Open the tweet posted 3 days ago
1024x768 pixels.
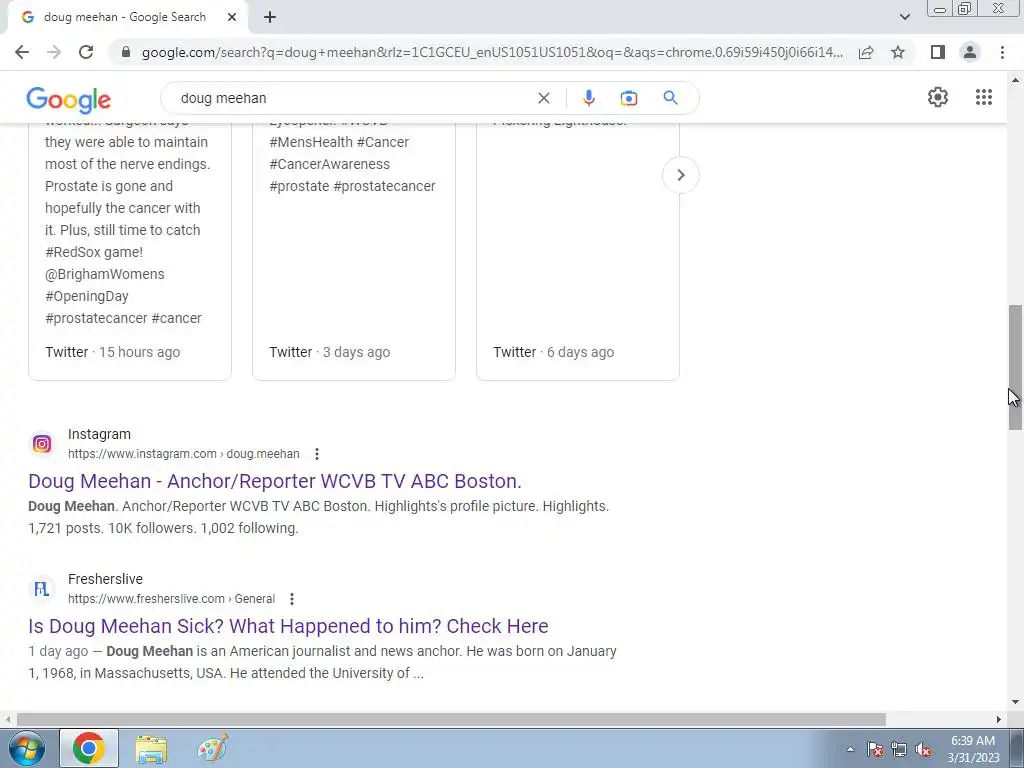(353, 251)
